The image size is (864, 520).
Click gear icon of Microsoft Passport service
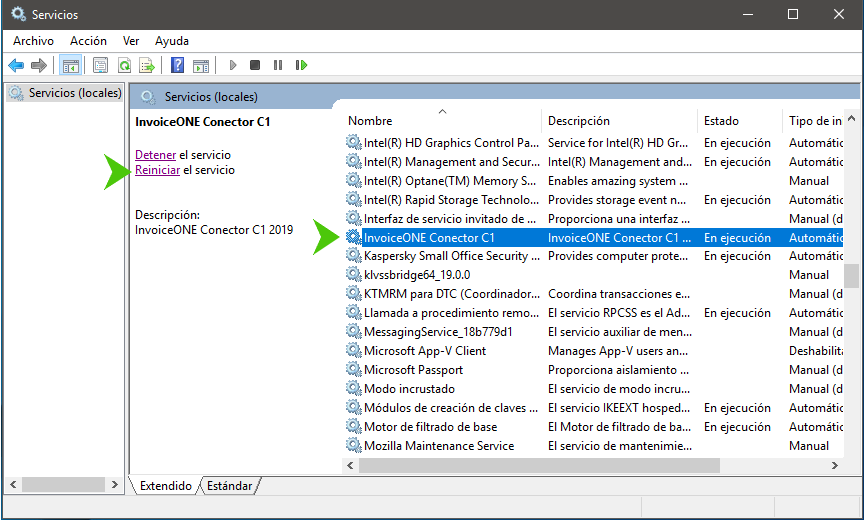[354, 370]
